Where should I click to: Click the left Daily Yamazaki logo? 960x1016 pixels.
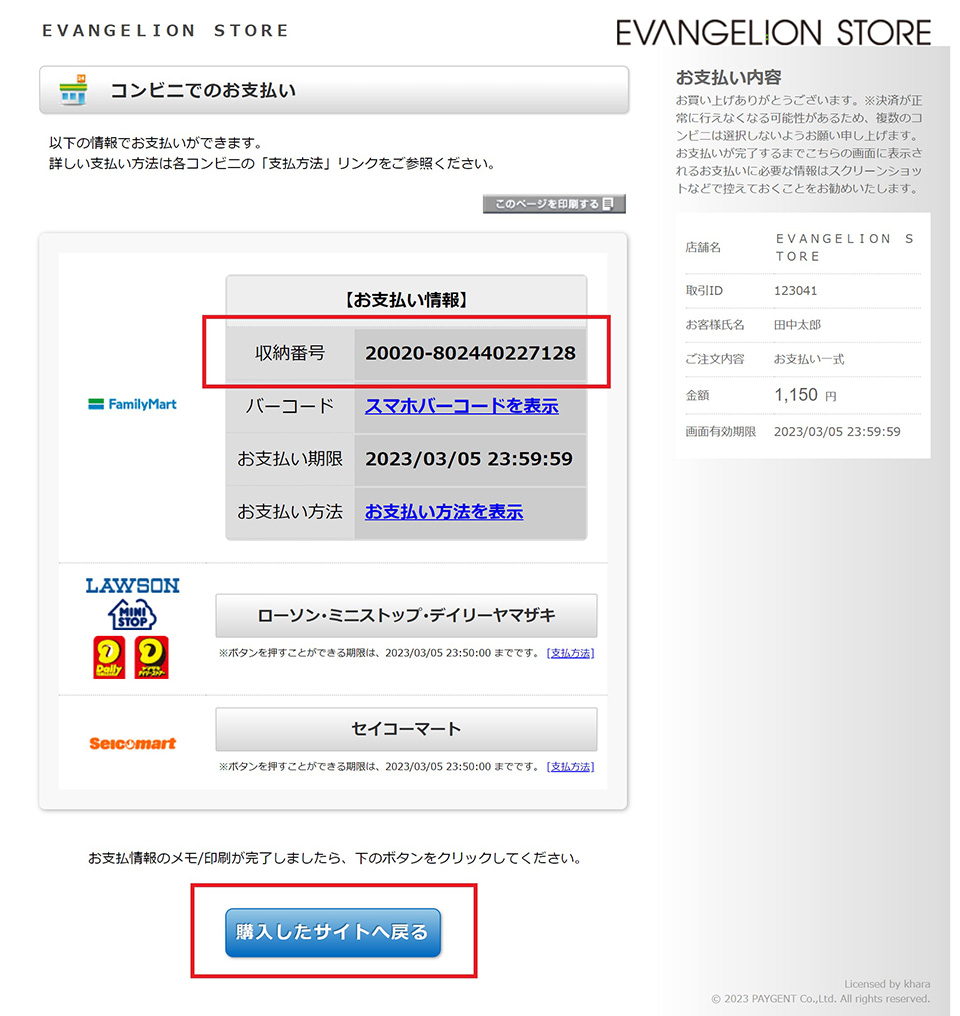tap(109, 657)
